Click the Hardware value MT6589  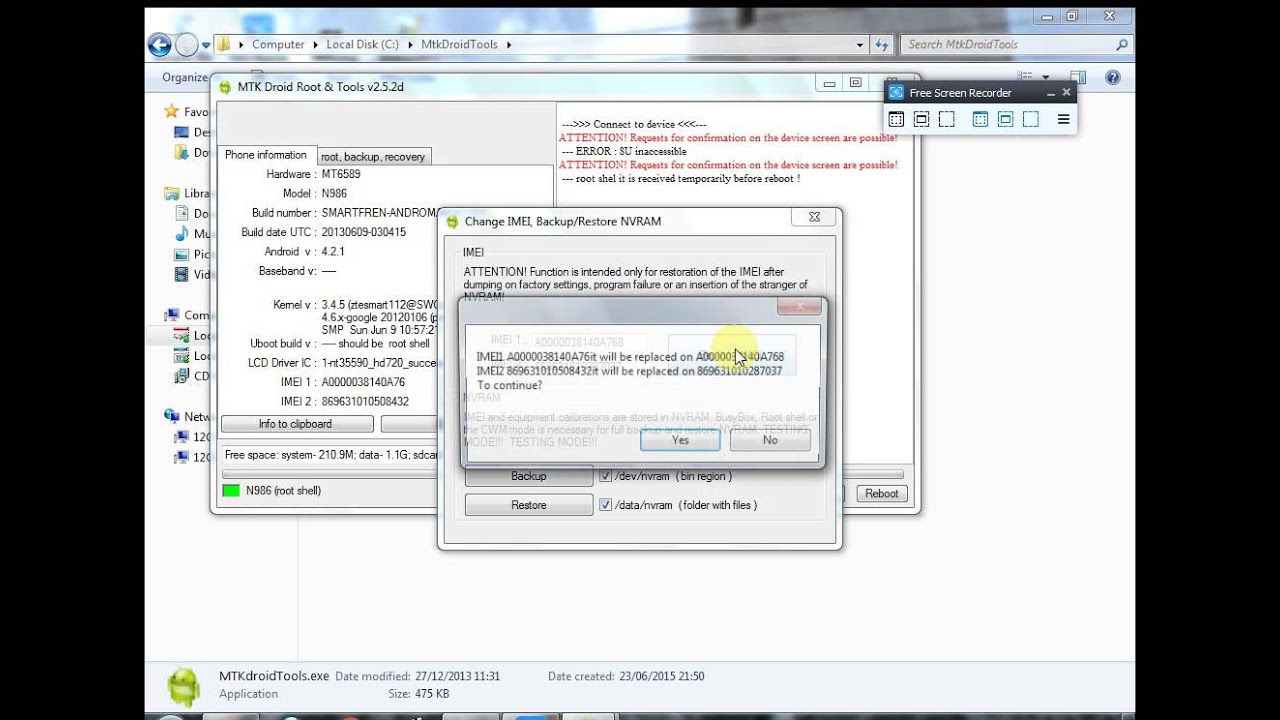(341, 174)
